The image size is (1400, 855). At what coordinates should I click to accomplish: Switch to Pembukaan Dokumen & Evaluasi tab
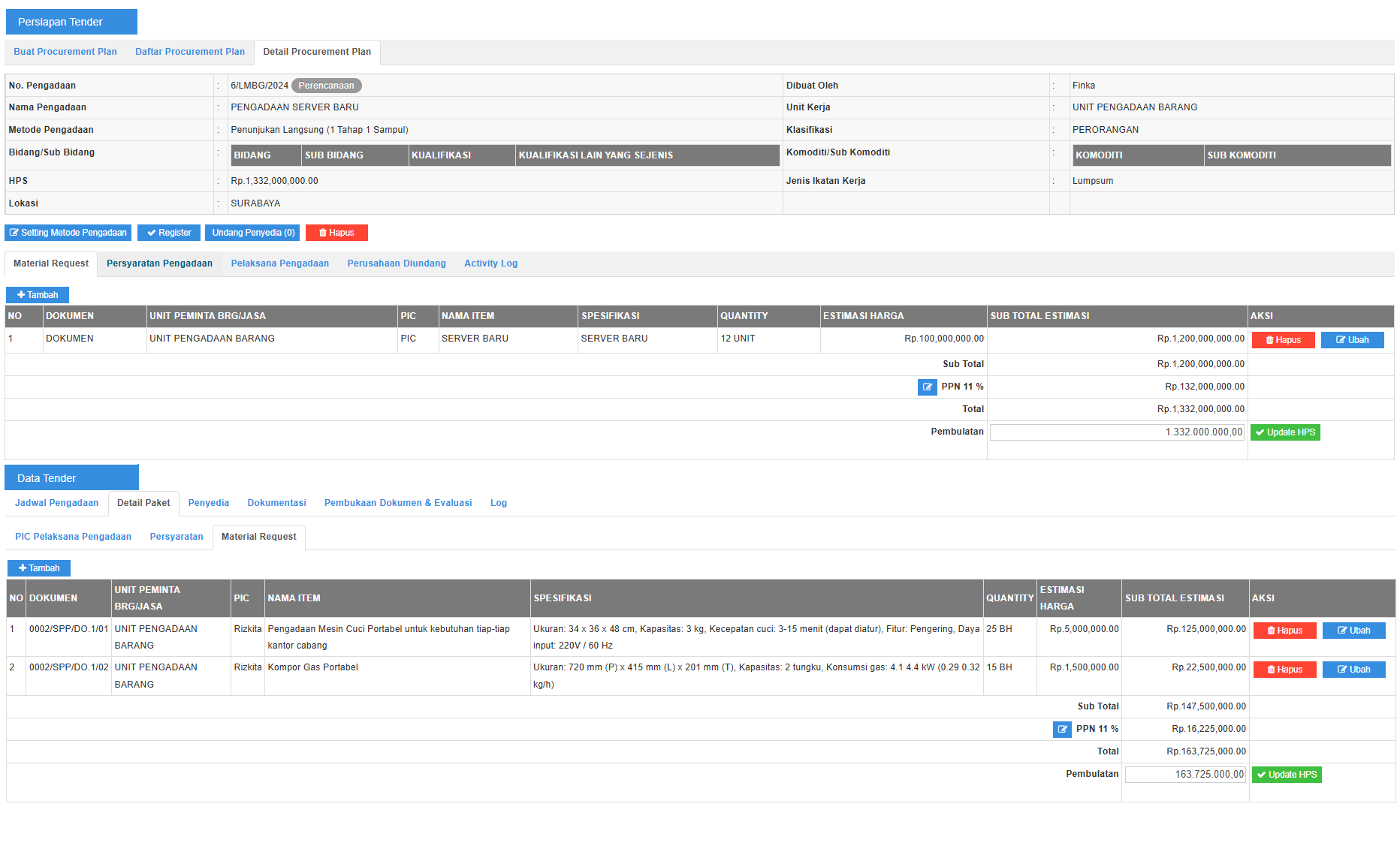coord(398,503)
